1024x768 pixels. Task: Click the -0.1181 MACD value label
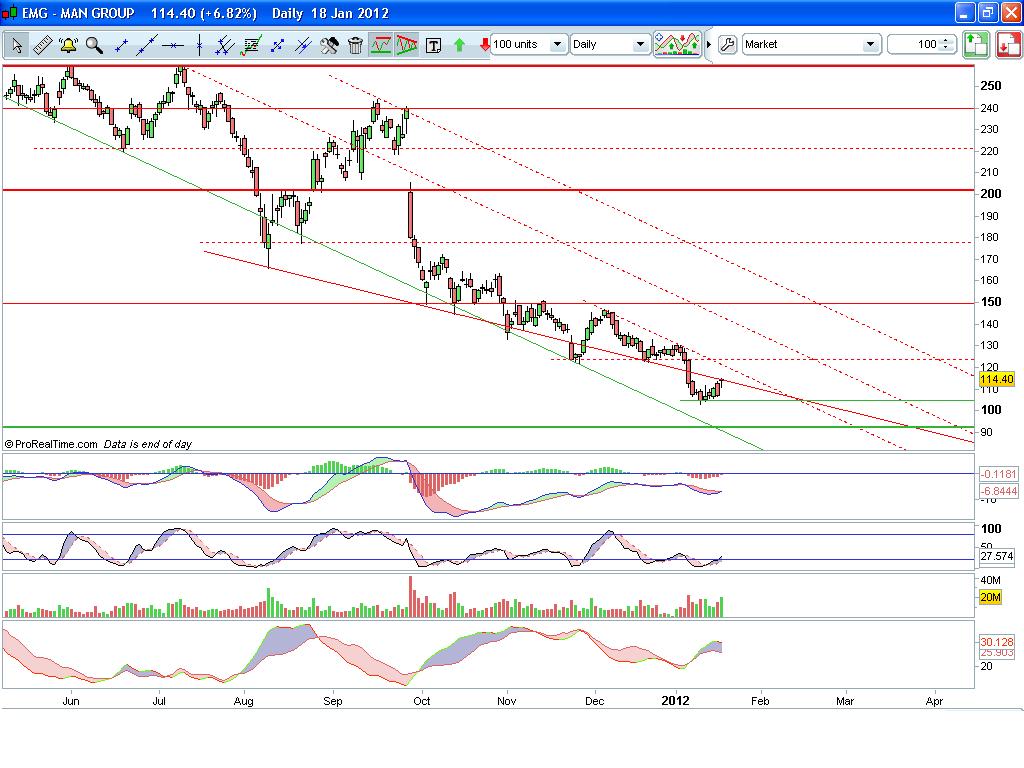tap(999, 474)
